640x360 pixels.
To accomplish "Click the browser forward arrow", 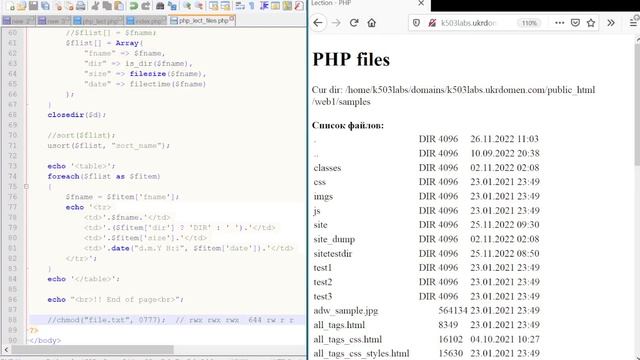I will coord(336,23).
